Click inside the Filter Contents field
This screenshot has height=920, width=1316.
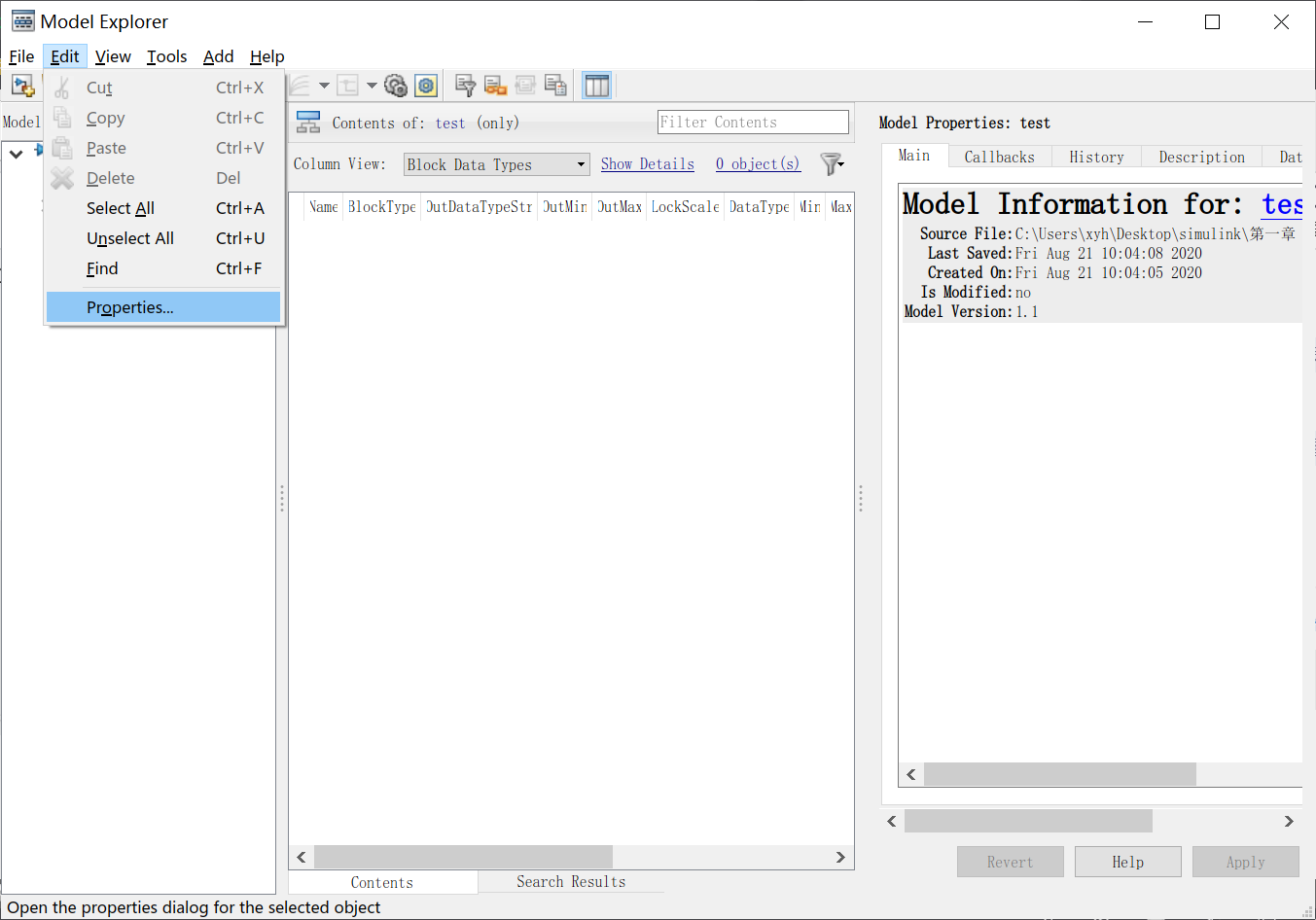coord(751,122)
